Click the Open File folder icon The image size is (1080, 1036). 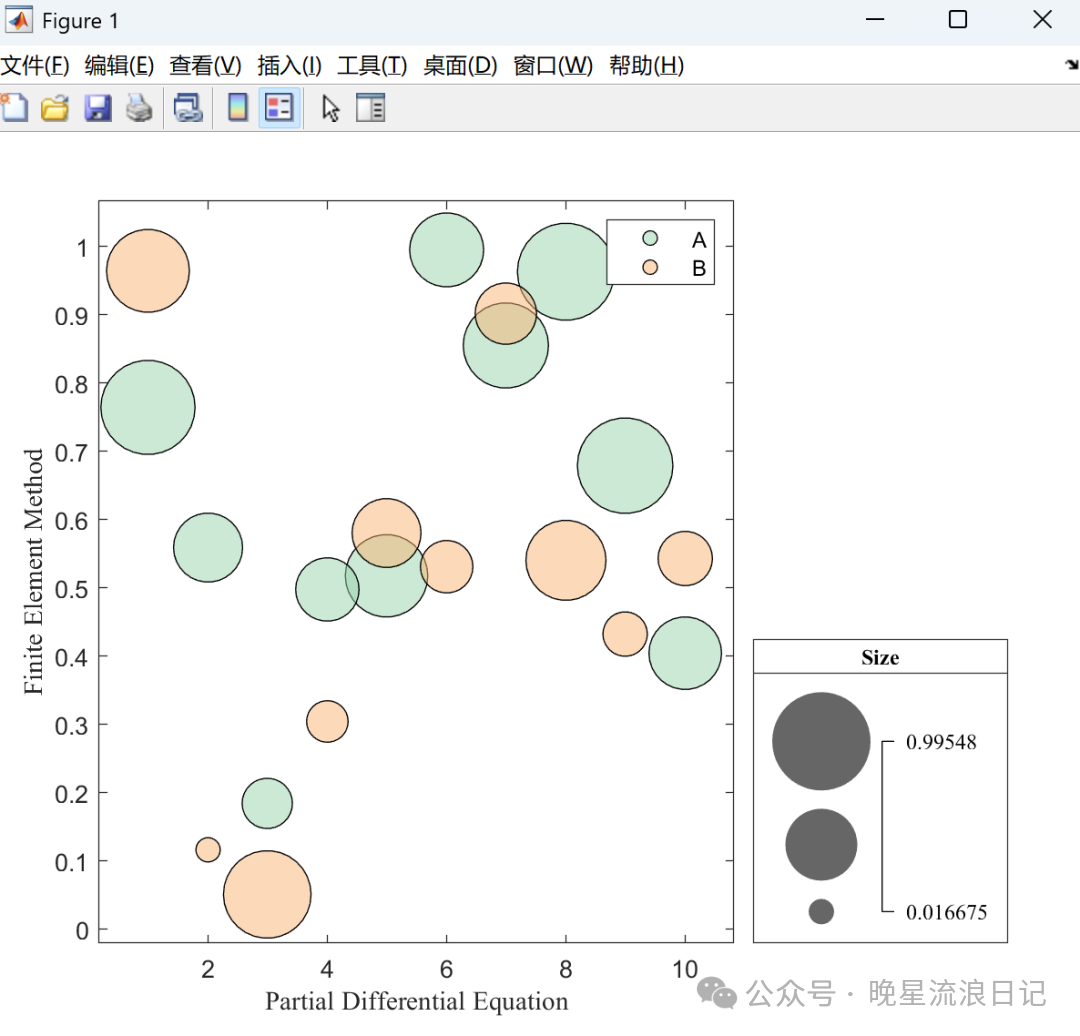tap(54, 108)
